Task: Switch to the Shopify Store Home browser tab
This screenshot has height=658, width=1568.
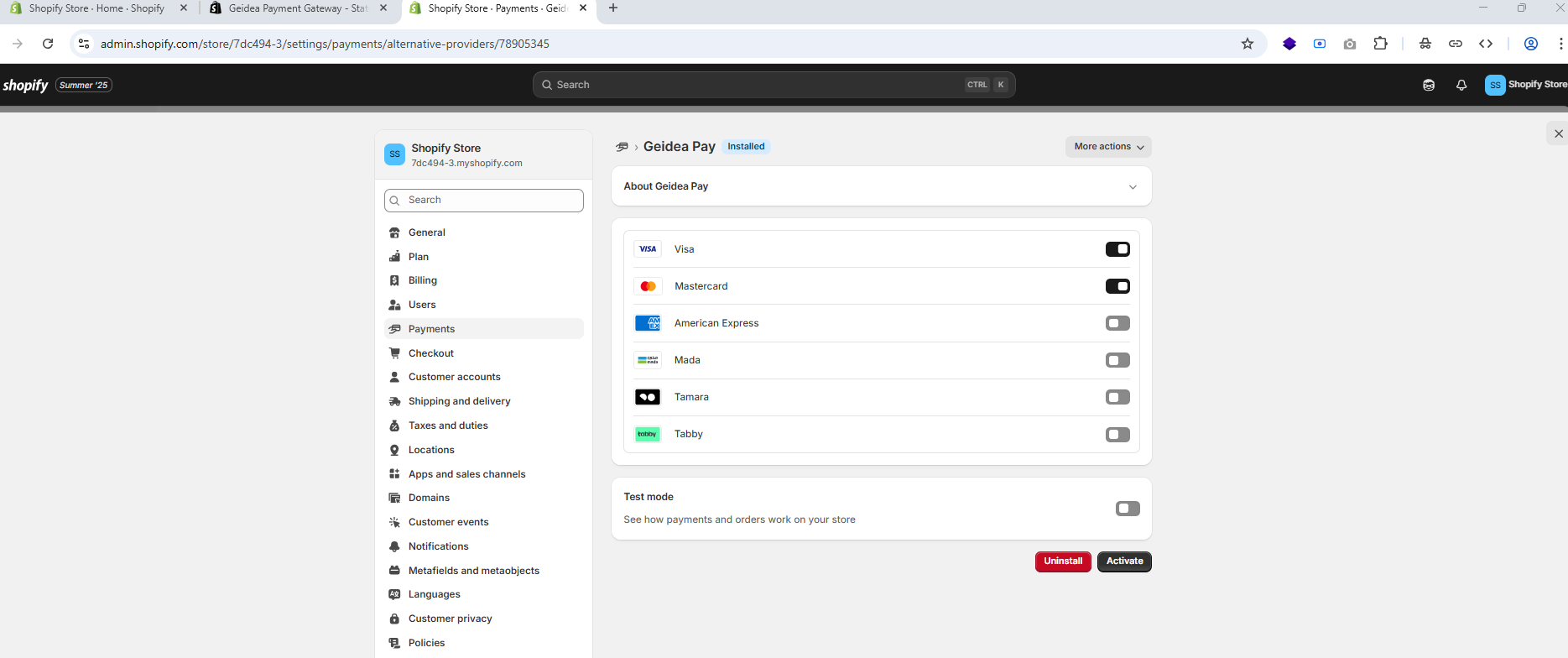Action: pos(96,8)
